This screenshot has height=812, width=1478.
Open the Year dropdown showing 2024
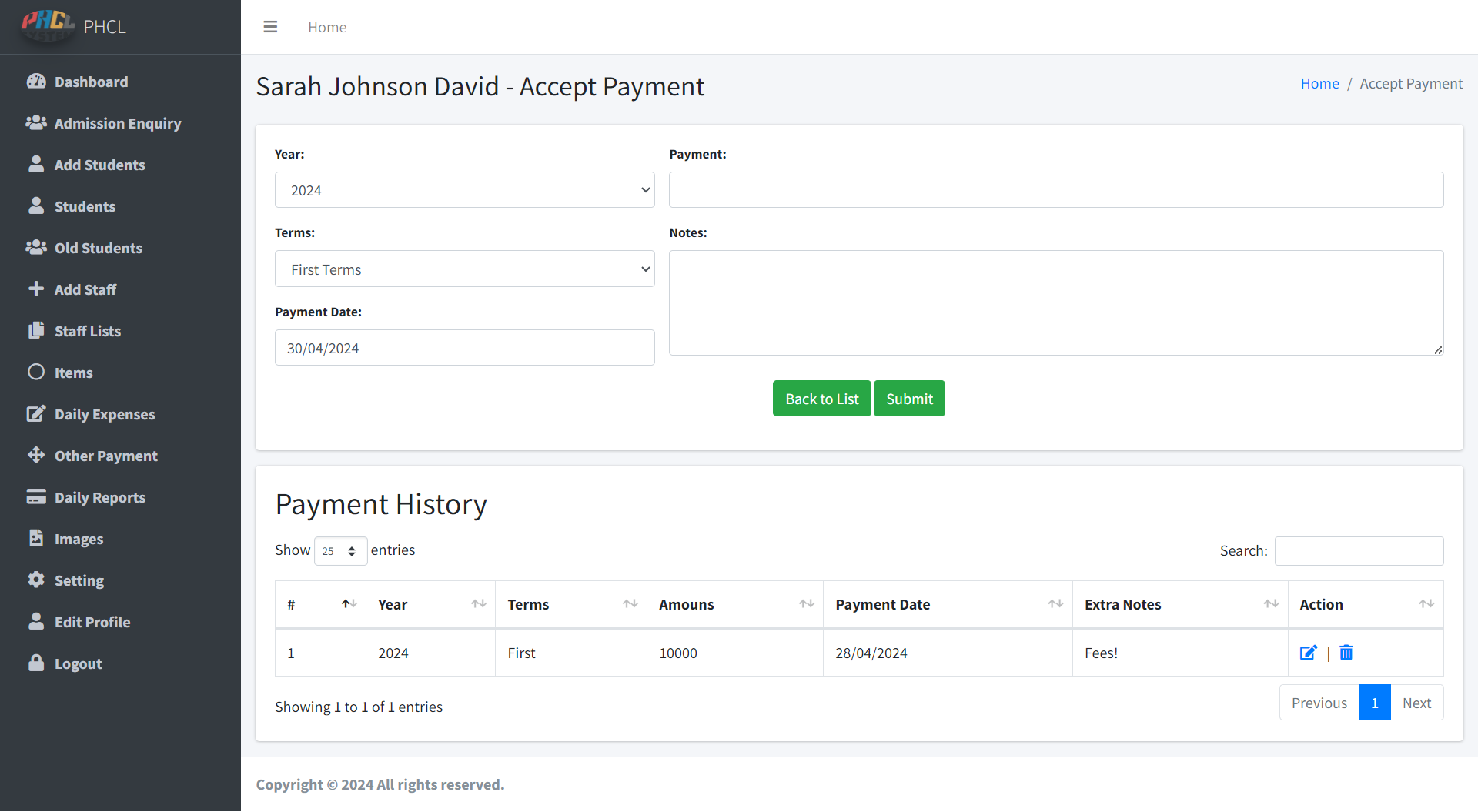464,190
